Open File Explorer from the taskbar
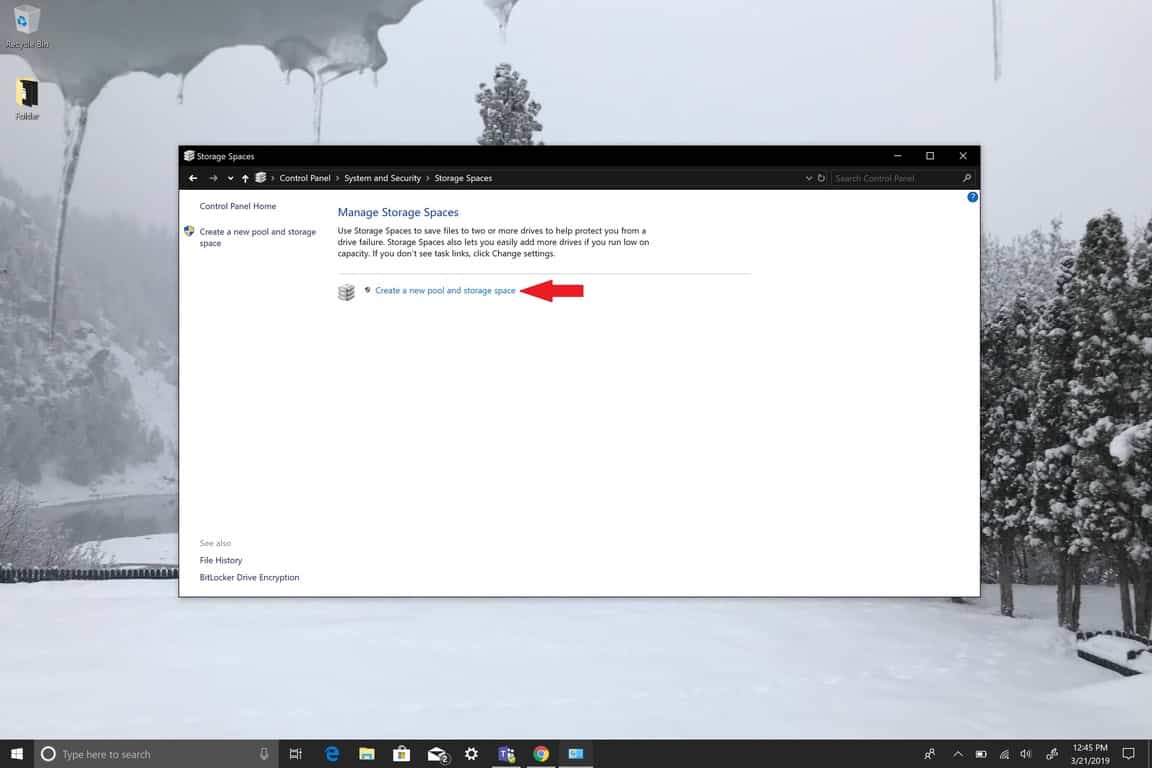 [367, 754]
